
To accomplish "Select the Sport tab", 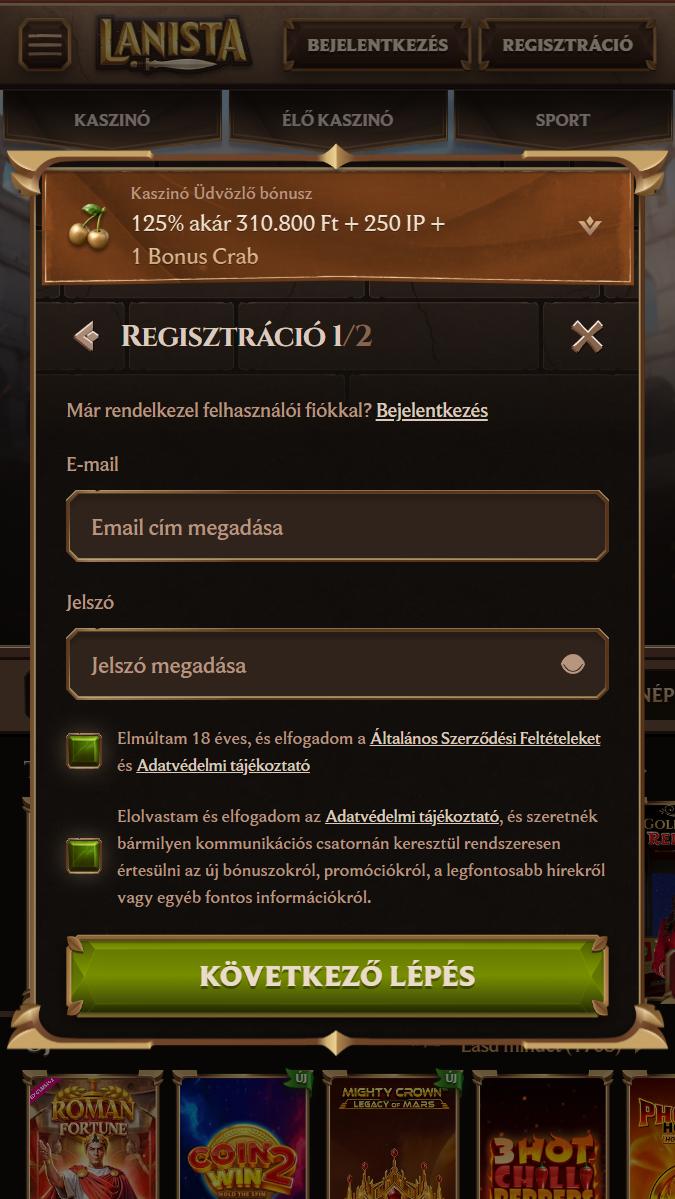I will coord(563,119).
